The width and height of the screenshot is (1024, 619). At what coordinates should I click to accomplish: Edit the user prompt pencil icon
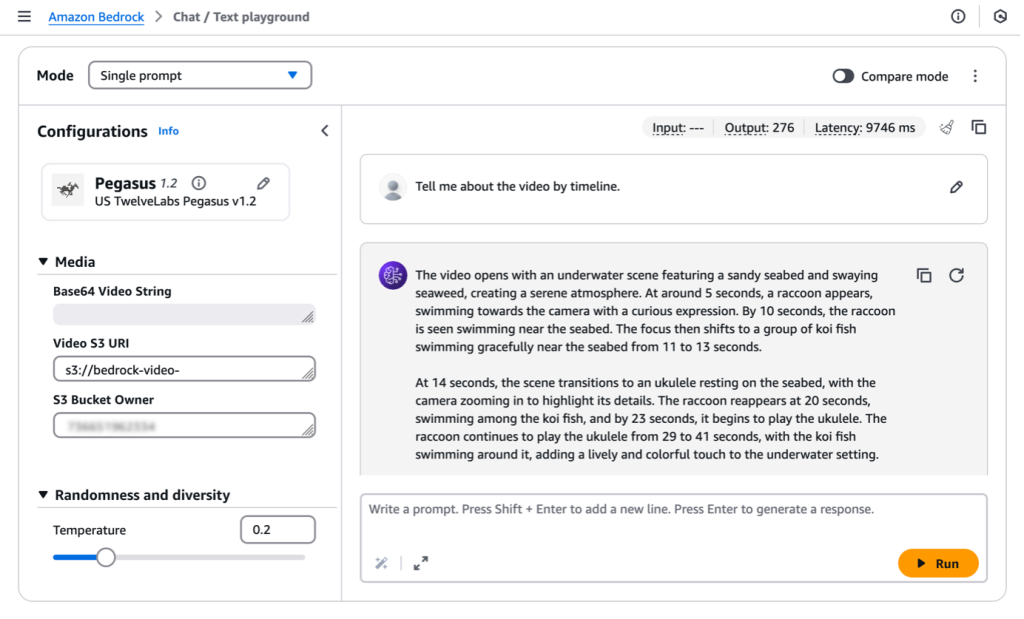[x=956, y=187]
